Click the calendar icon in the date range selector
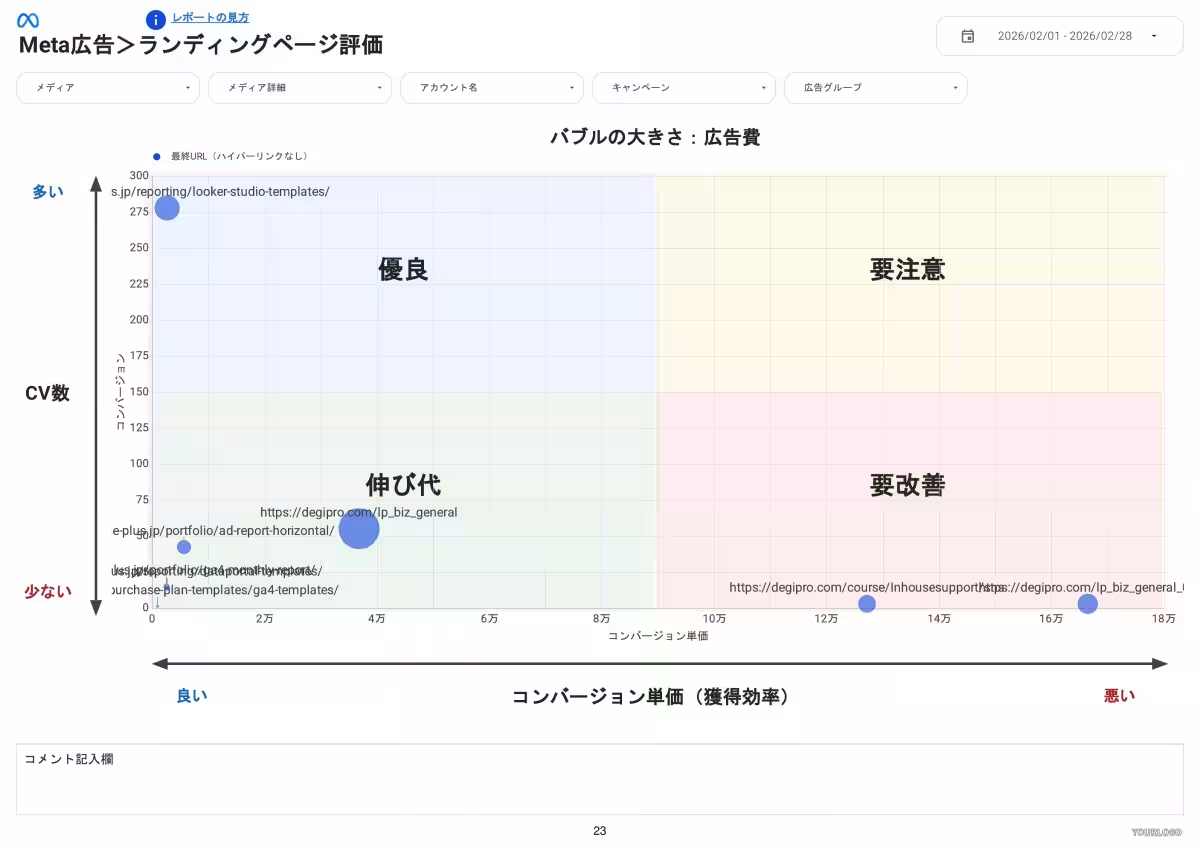 click(x=967, y=35)
